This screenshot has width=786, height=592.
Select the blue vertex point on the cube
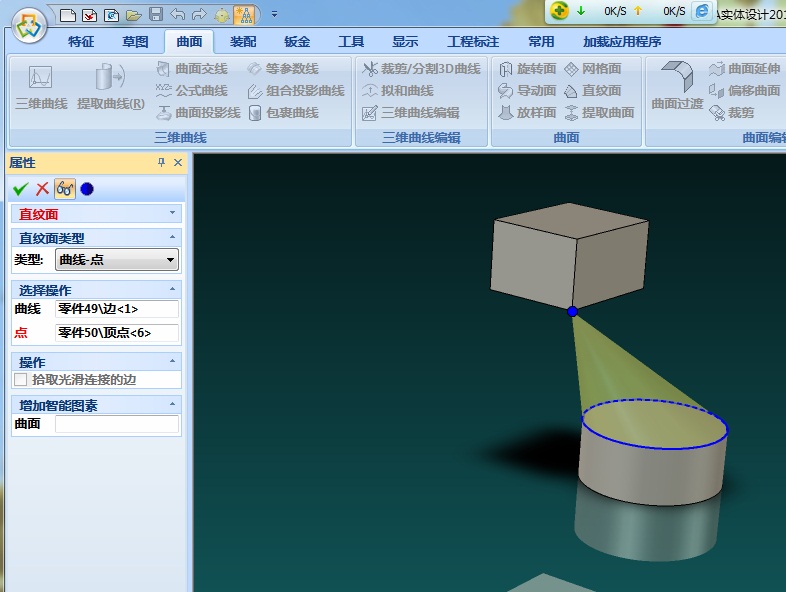(572, 312)
